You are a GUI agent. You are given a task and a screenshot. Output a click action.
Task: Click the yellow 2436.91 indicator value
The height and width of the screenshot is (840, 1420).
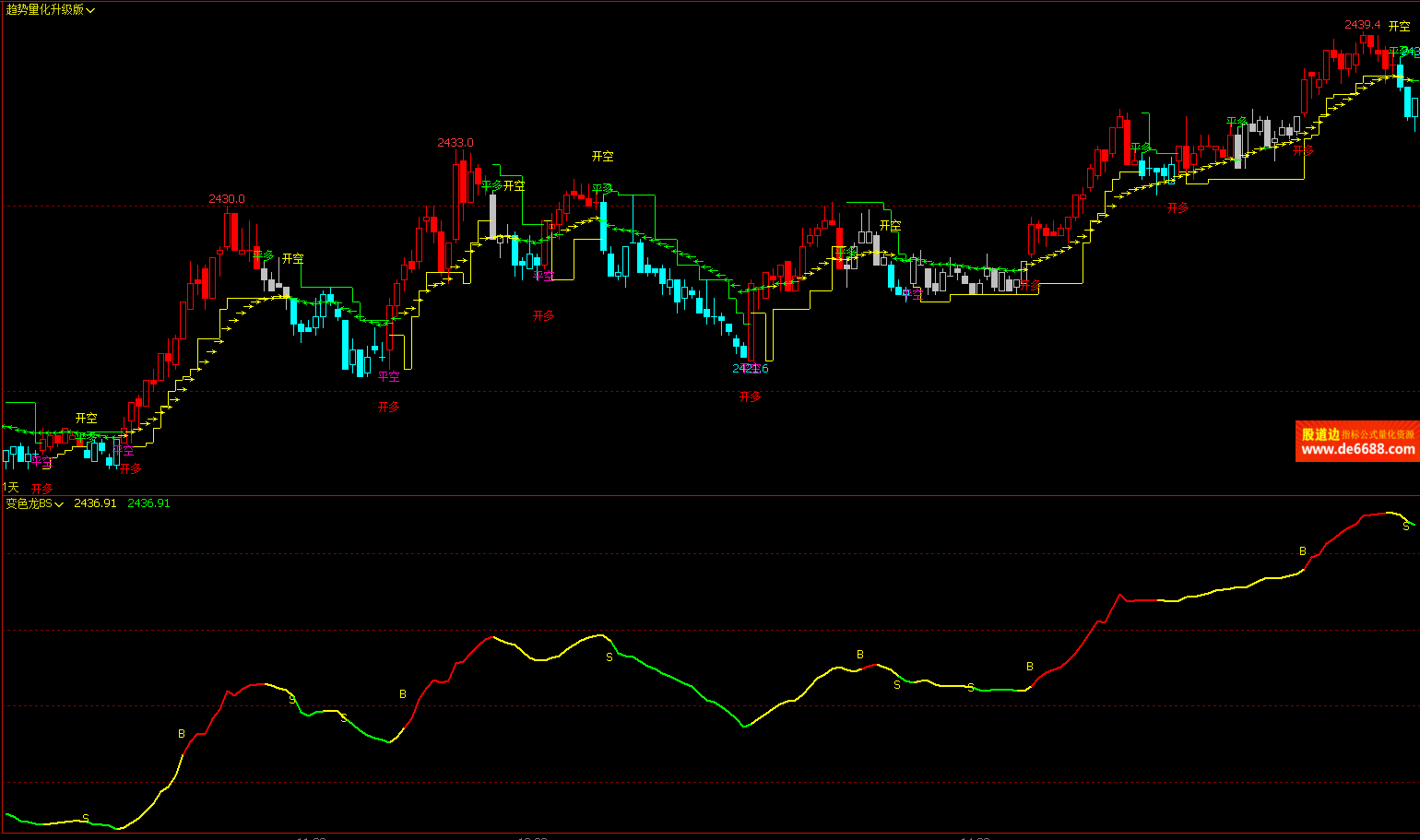(x=95, y=503)
